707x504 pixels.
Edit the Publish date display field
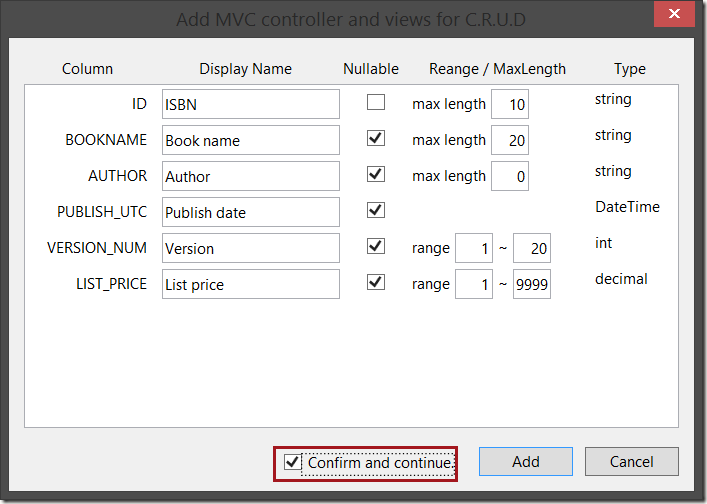(251, 212)
